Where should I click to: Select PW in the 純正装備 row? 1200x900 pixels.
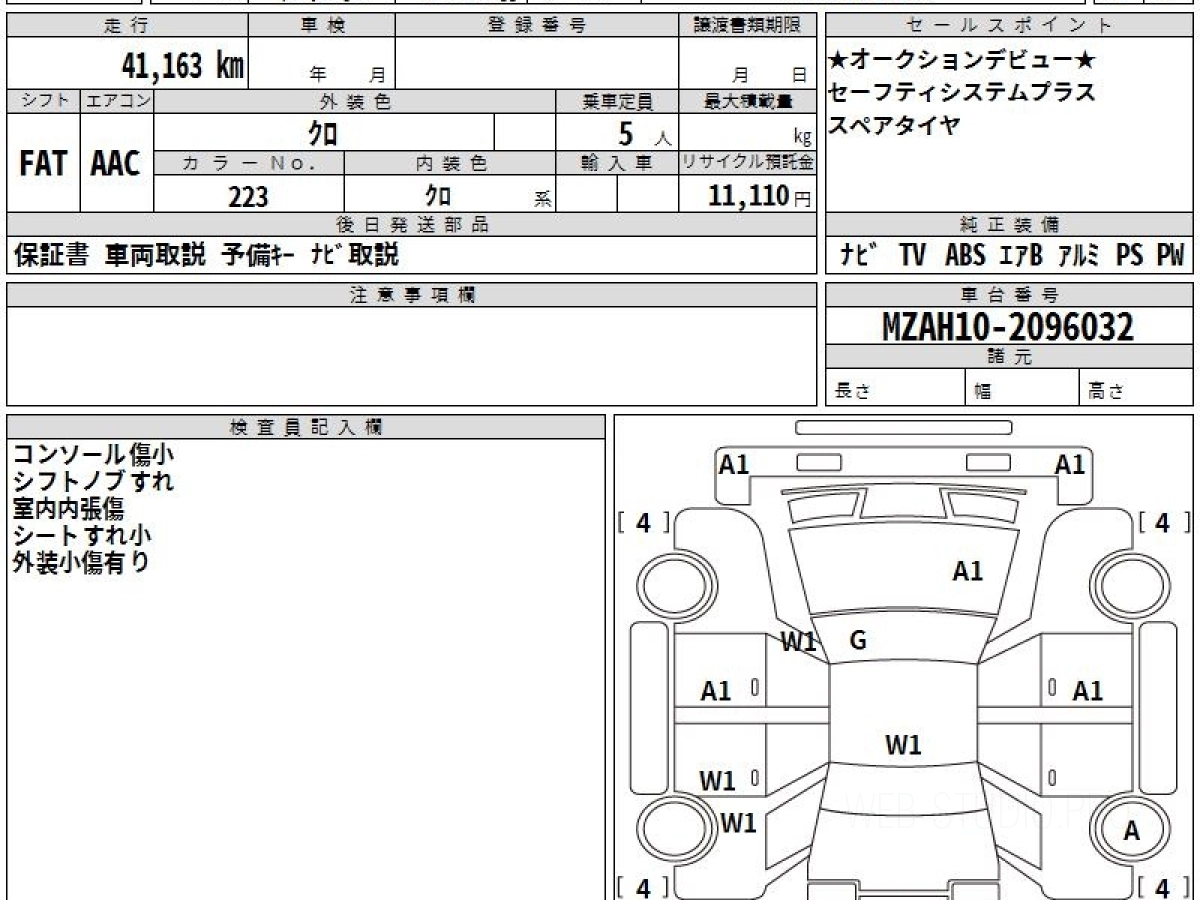coord(1170,255)
